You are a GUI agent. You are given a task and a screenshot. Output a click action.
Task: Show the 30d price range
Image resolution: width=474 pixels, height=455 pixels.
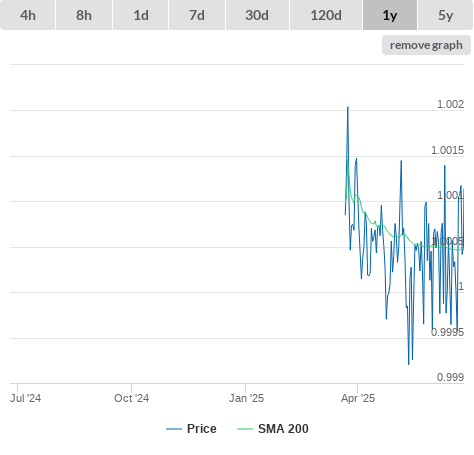click(x=257, y=15)
